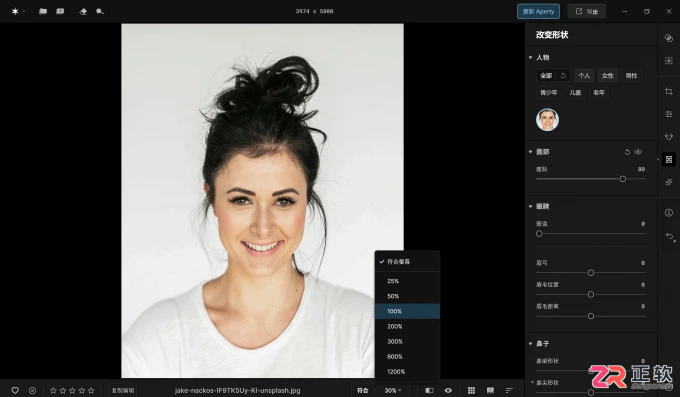This screenshot has height=397, width=680.
Task: Choose the checked fit-to-screen zoom option
Action: click(407, 262)
